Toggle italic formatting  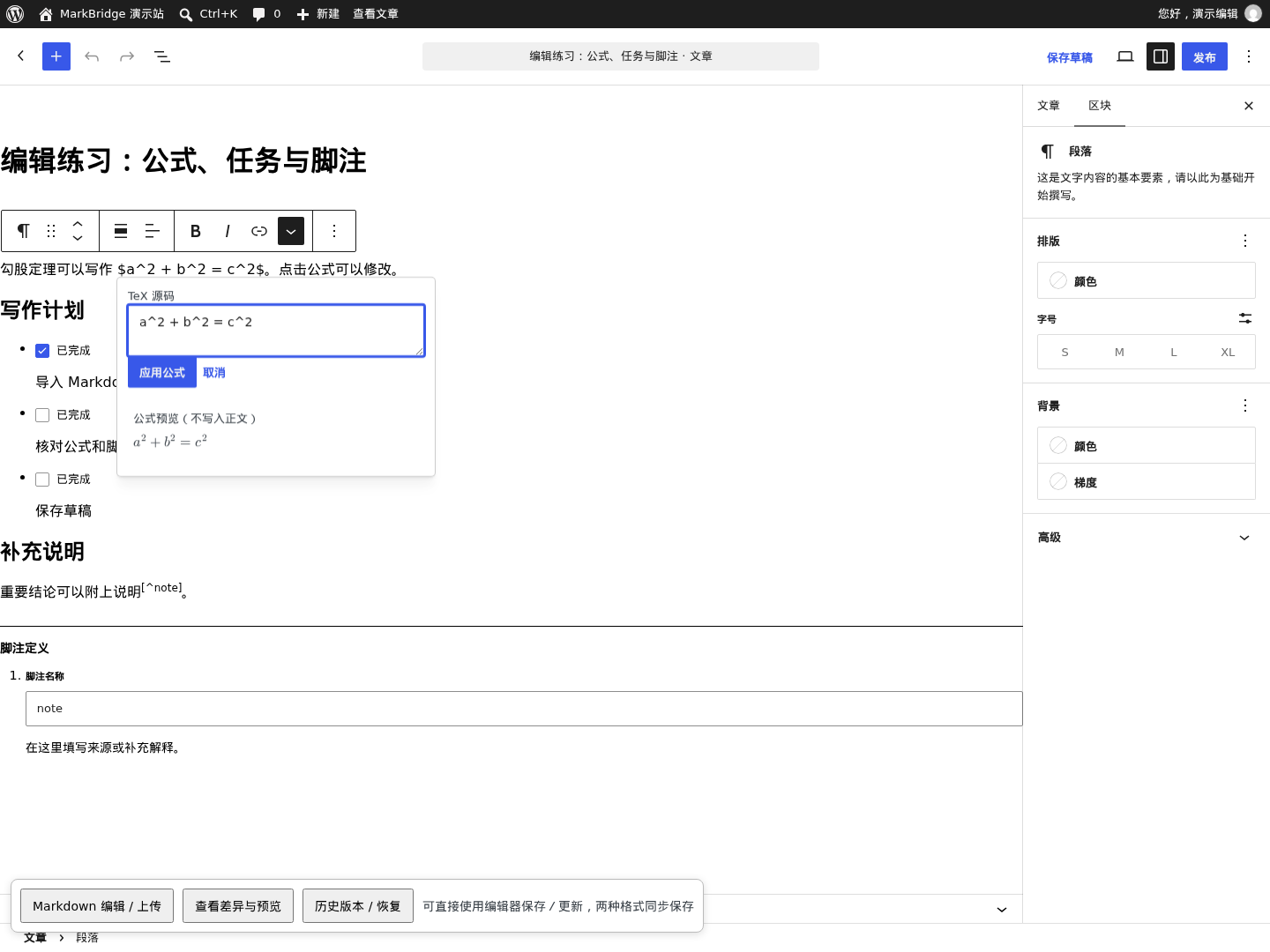tap(228, 231)
